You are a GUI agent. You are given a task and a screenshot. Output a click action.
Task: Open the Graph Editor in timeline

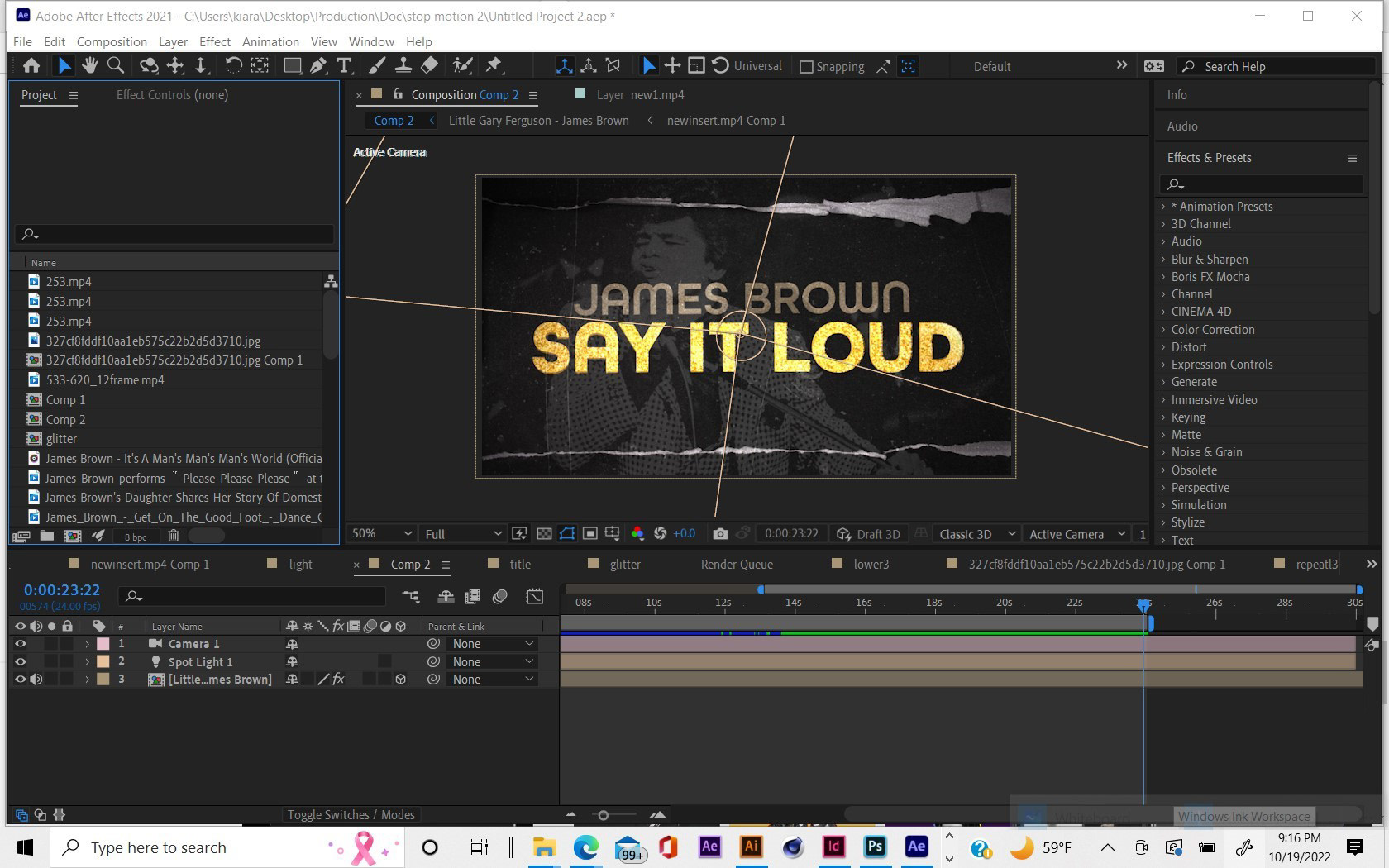(x=535, y=597)
